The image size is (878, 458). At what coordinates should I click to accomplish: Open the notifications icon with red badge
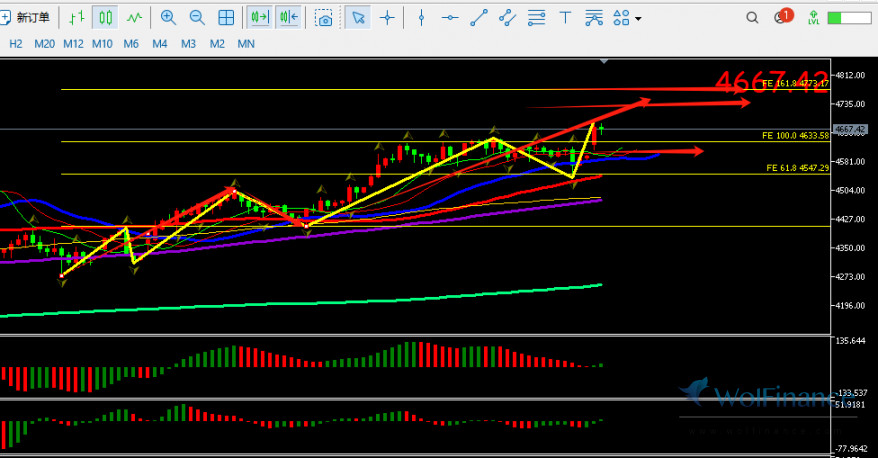783,18
